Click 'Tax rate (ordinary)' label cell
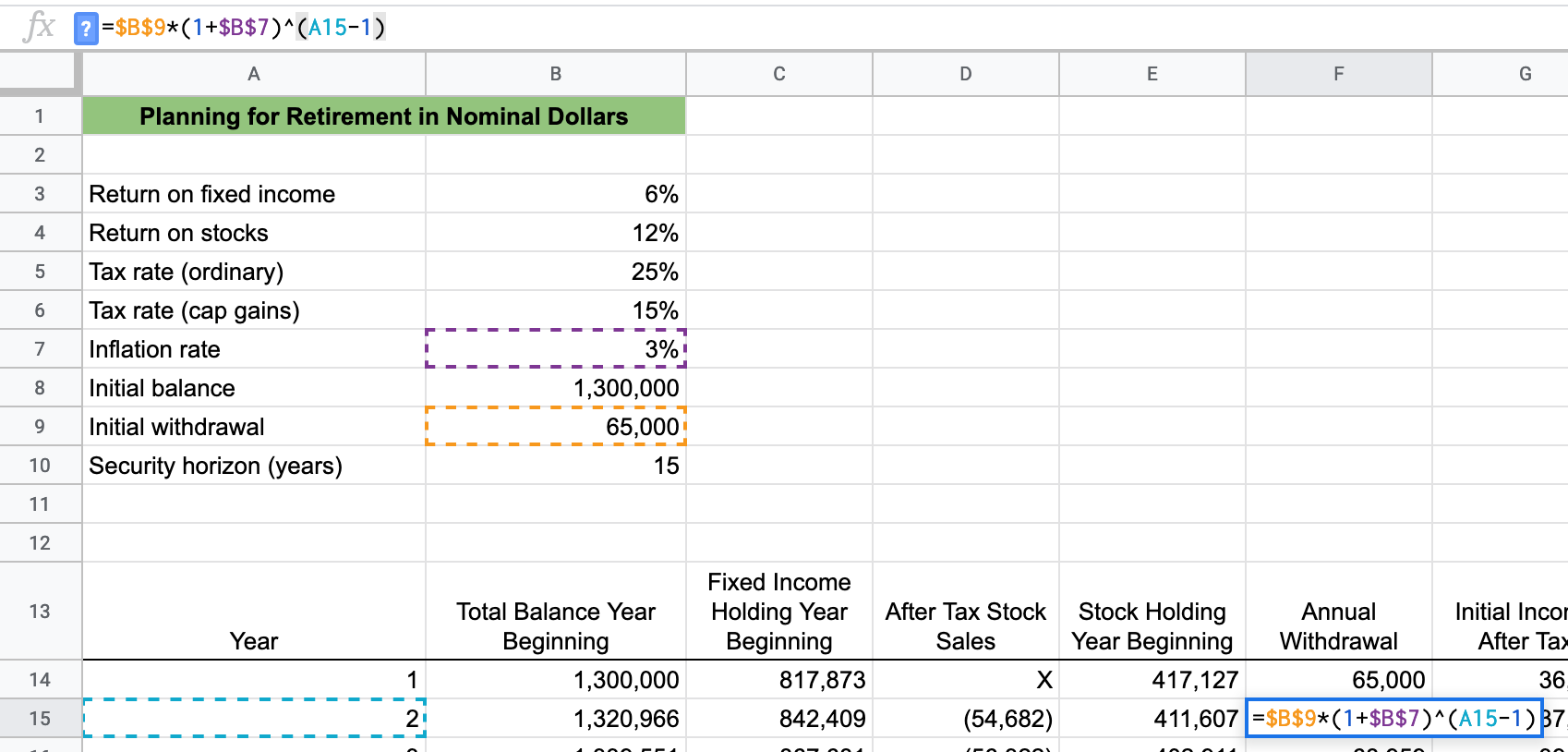This screenshot has height=752, width=1568. click(254, 272)
